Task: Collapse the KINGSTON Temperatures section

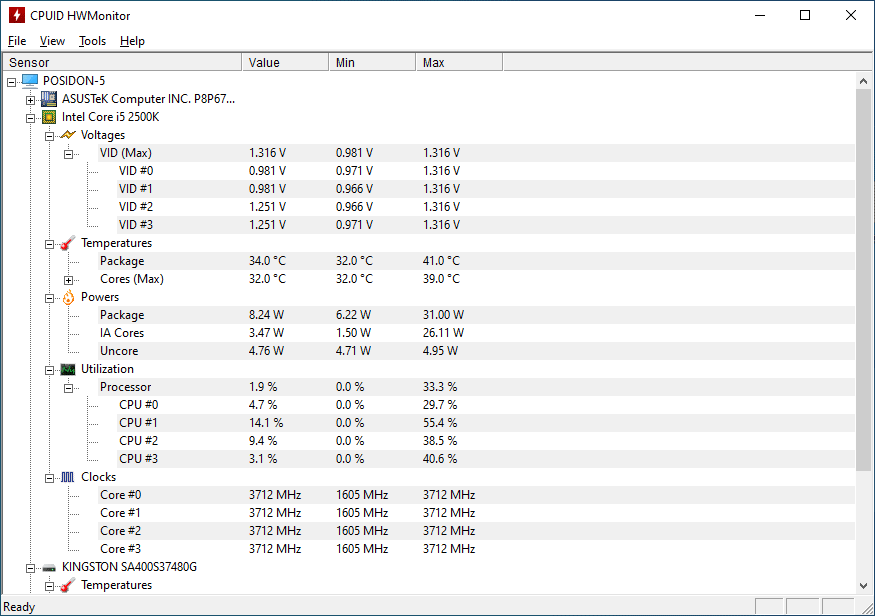Action: [x=50, y=586]
